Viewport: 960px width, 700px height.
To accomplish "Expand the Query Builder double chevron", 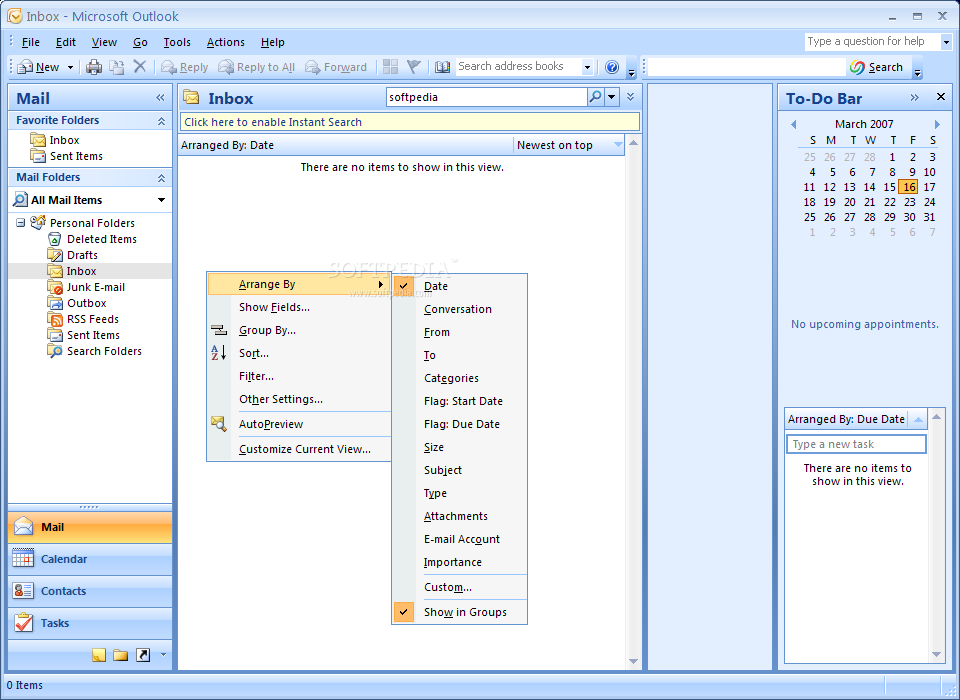I will [x=630, y=97].
